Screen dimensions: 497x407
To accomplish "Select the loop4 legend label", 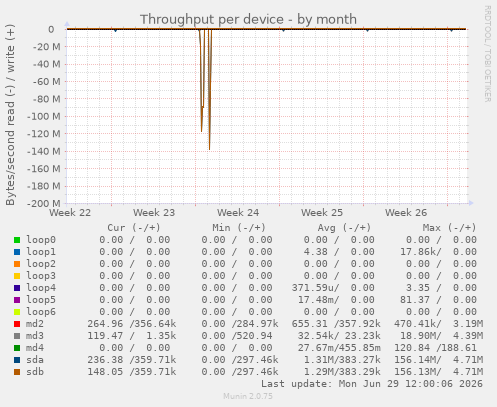I will click(x=41, y=288).
